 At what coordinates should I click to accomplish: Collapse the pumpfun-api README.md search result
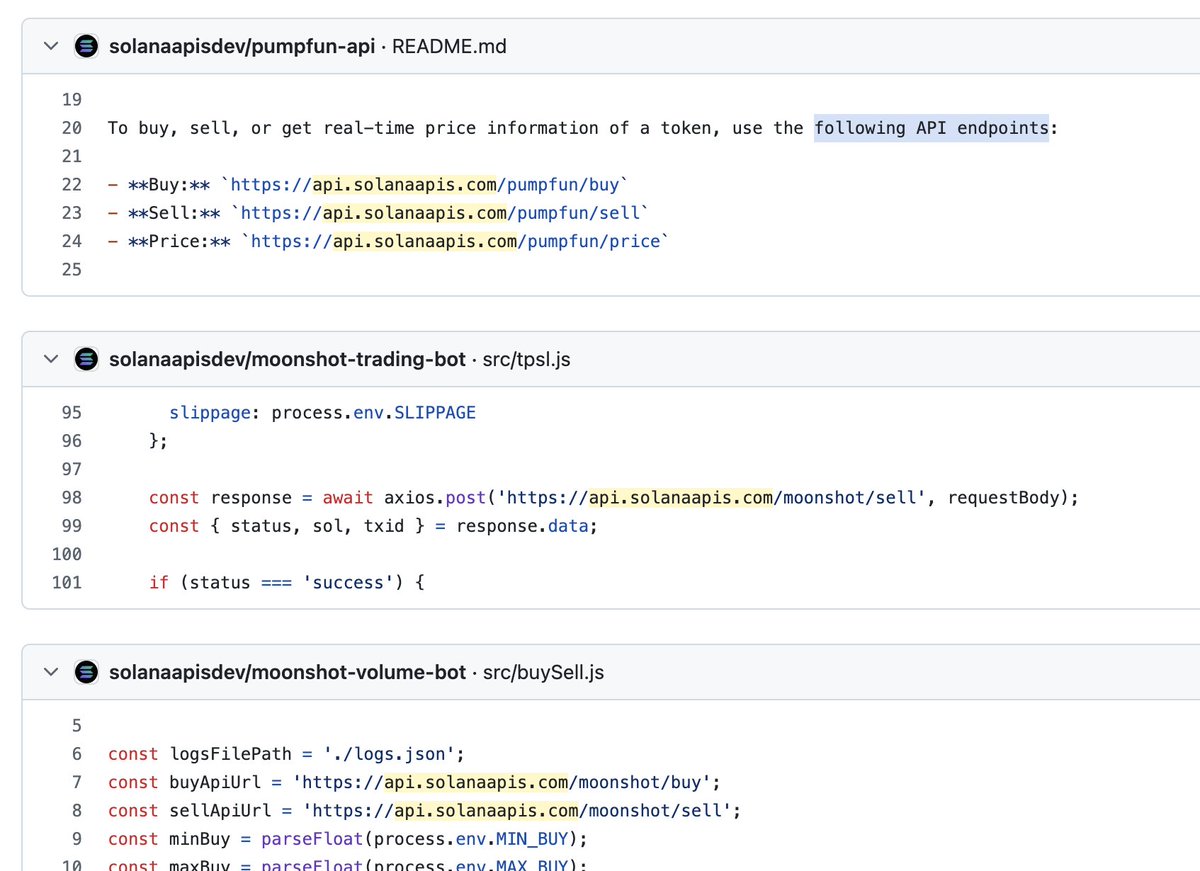pos(50,45)
